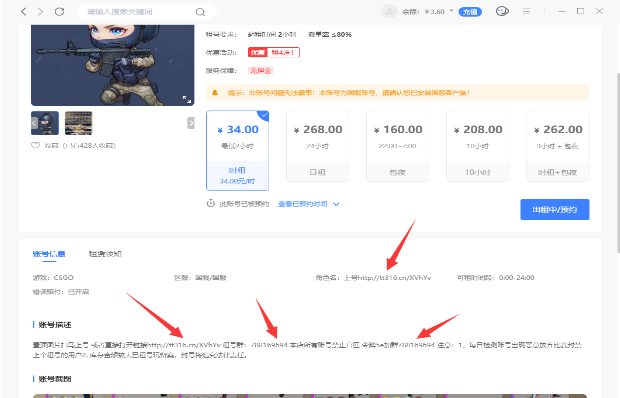Screen dimensions: 620x398
Task: Select the ¥34.00 hourly rental option
Action: pos(237,151)
